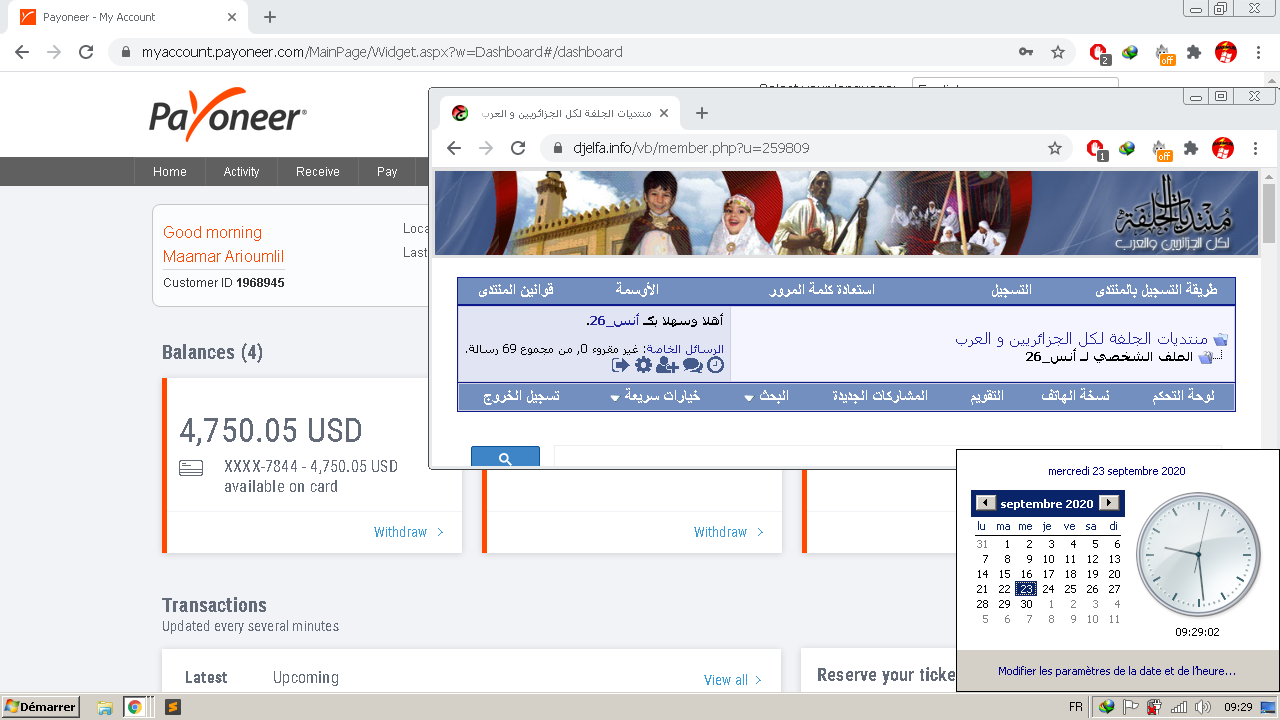The height and width of the screenshot is (720, 1280).
Task: Click the استعادة كلمة المرور password recovery link
Action: point(822,291)
